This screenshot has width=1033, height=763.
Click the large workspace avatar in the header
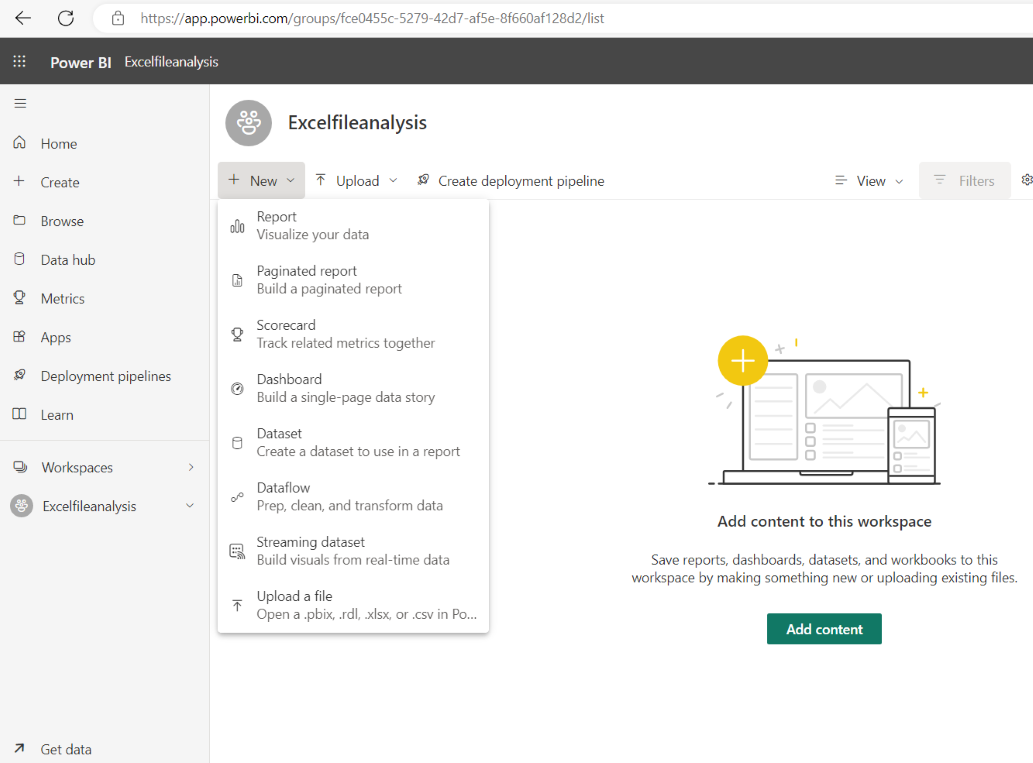pos(248,123)
